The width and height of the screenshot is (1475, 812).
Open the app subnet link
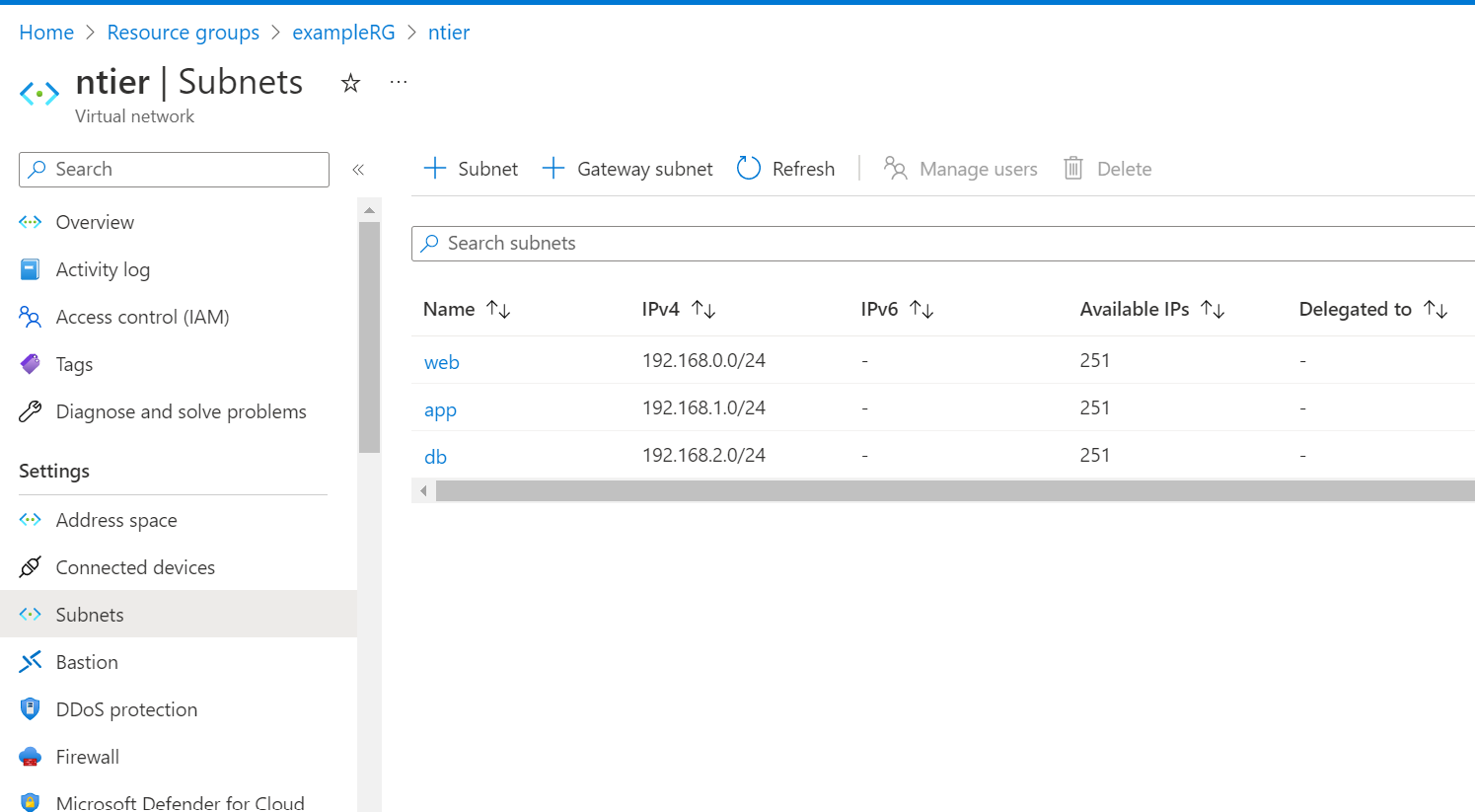click(x=440, y=409)
